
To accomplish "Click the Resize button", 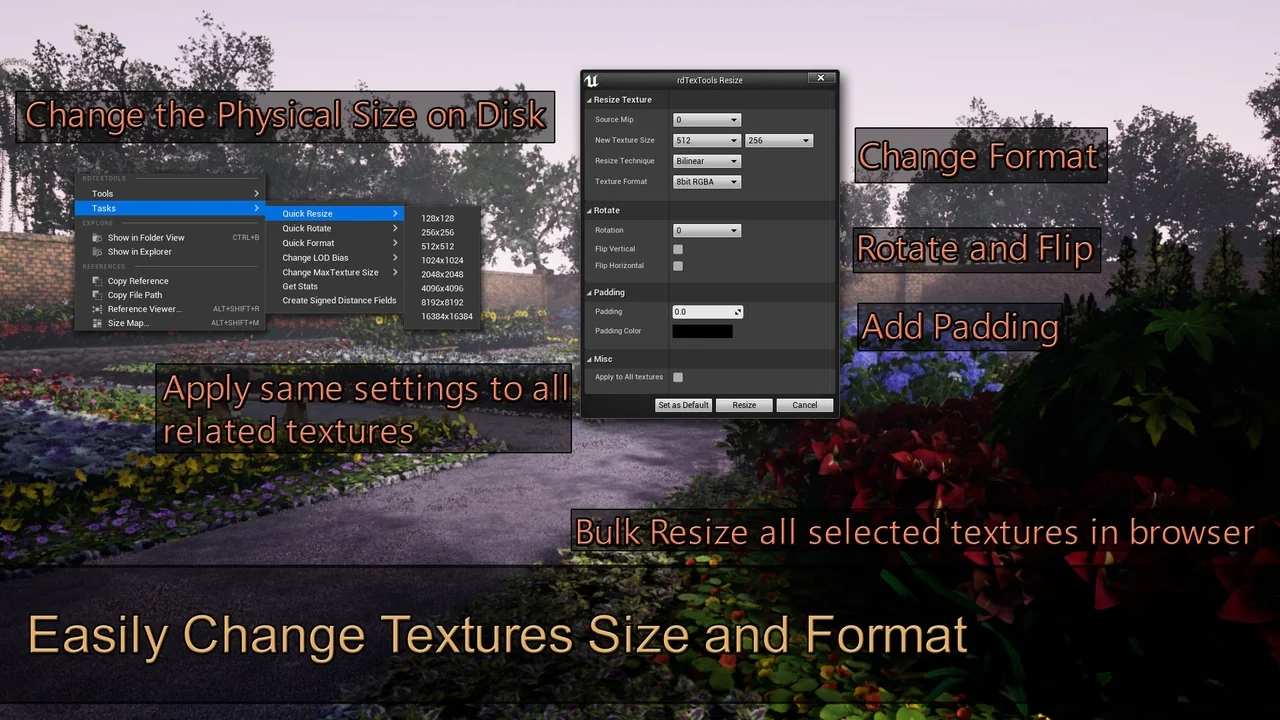I will pos(744,405).
